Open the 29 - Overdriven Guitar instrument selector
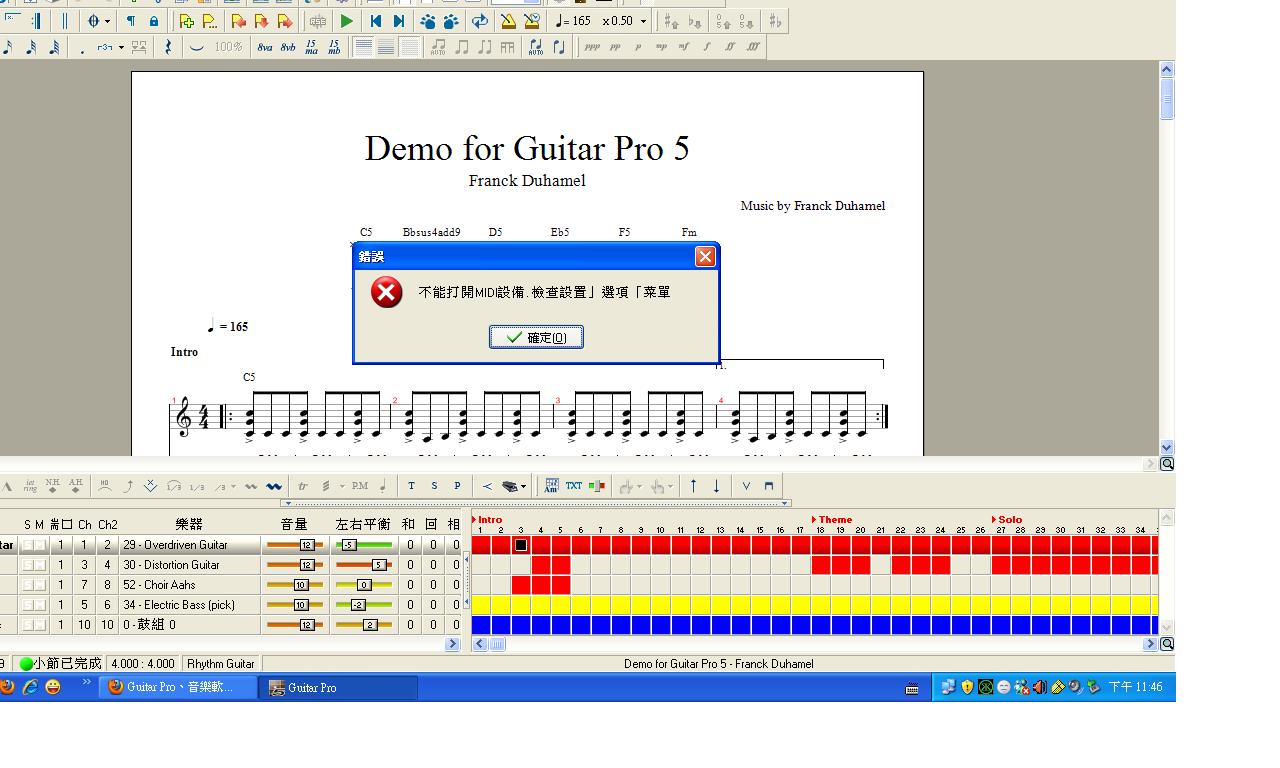Screen dimensions: 1280x768 point(189,545)
